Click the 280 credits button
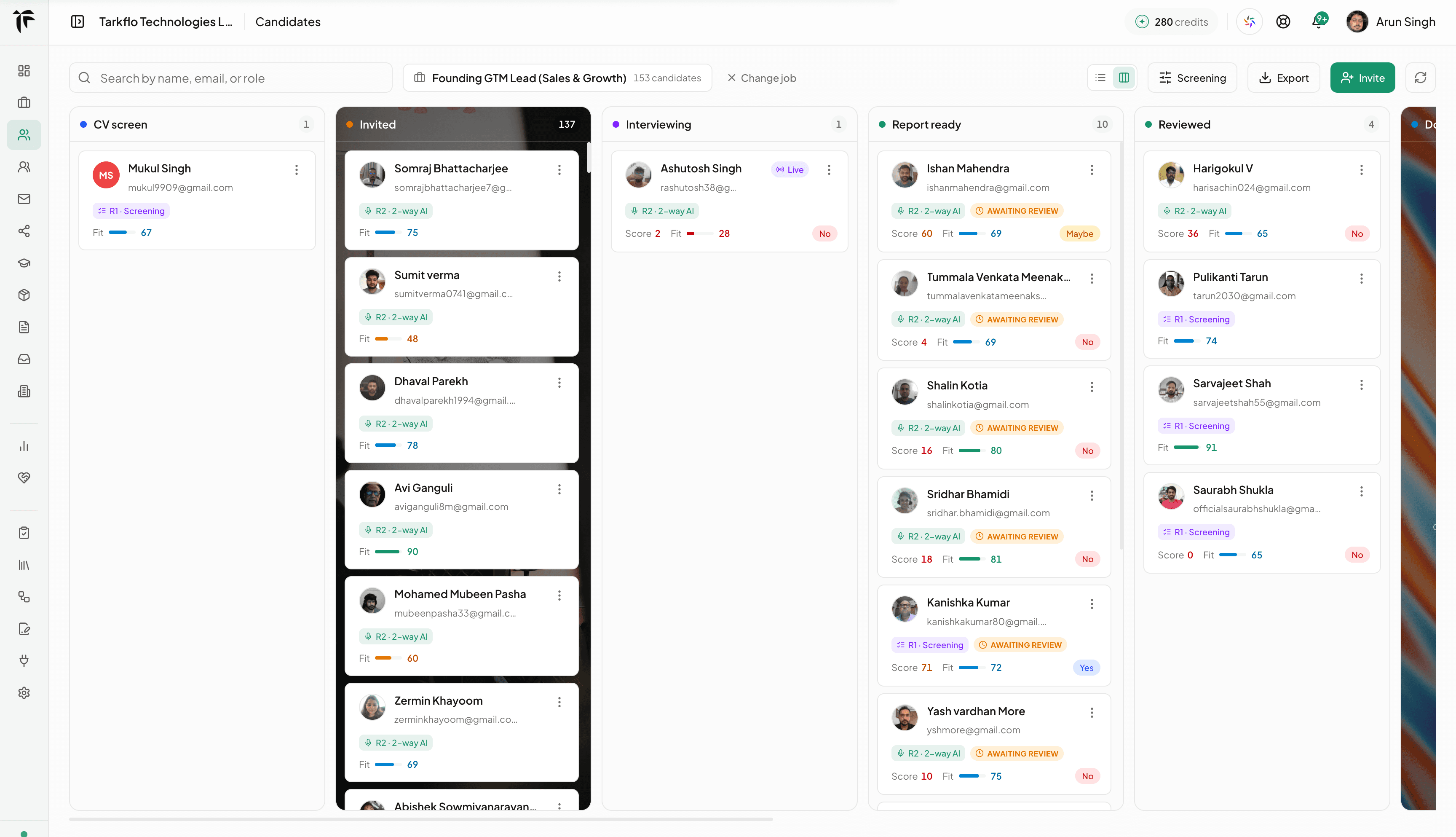This screenshot has width=1456, height=837. click(x=1172, y=22)
